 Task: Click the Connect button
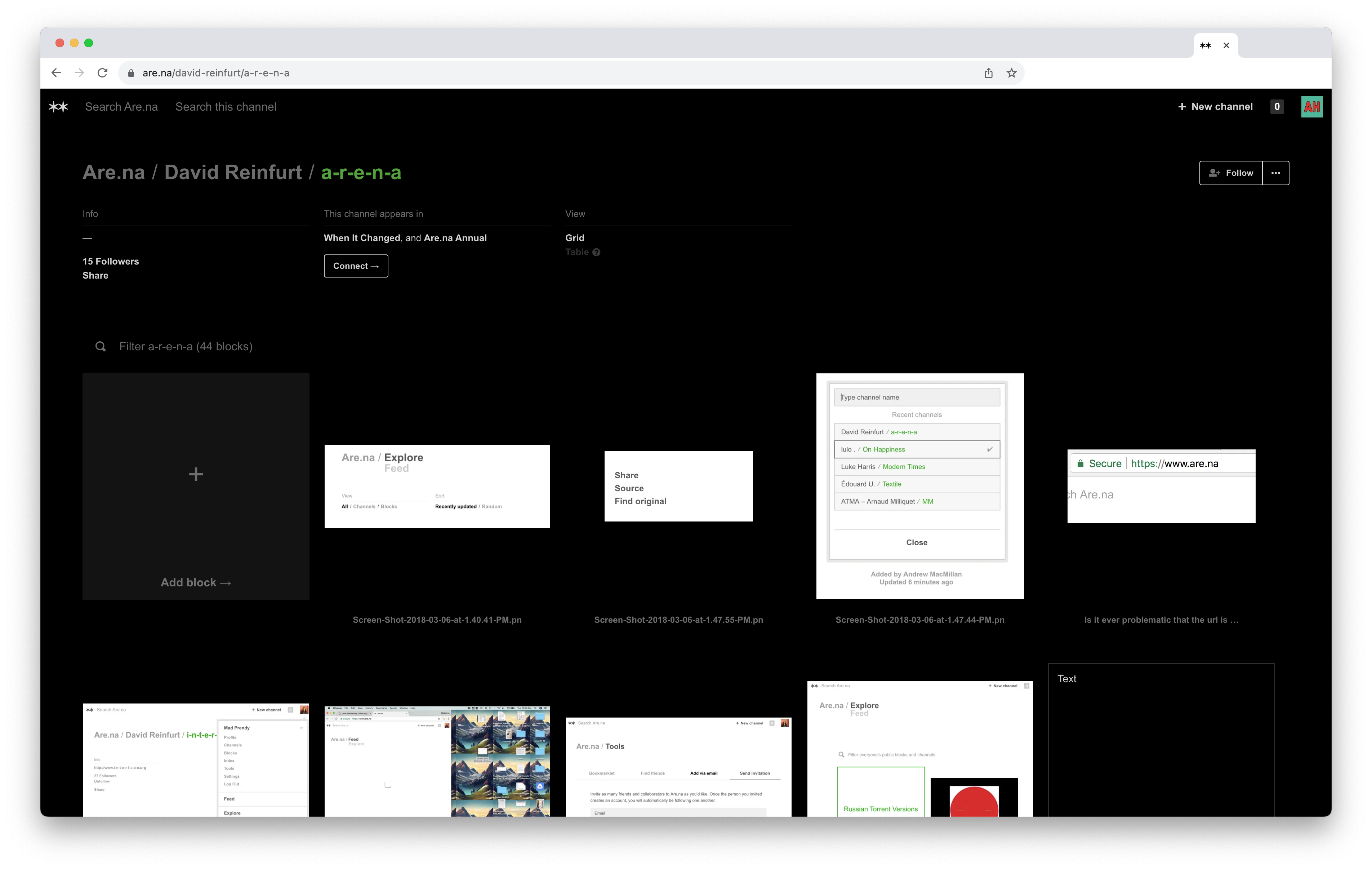point(356,266)
